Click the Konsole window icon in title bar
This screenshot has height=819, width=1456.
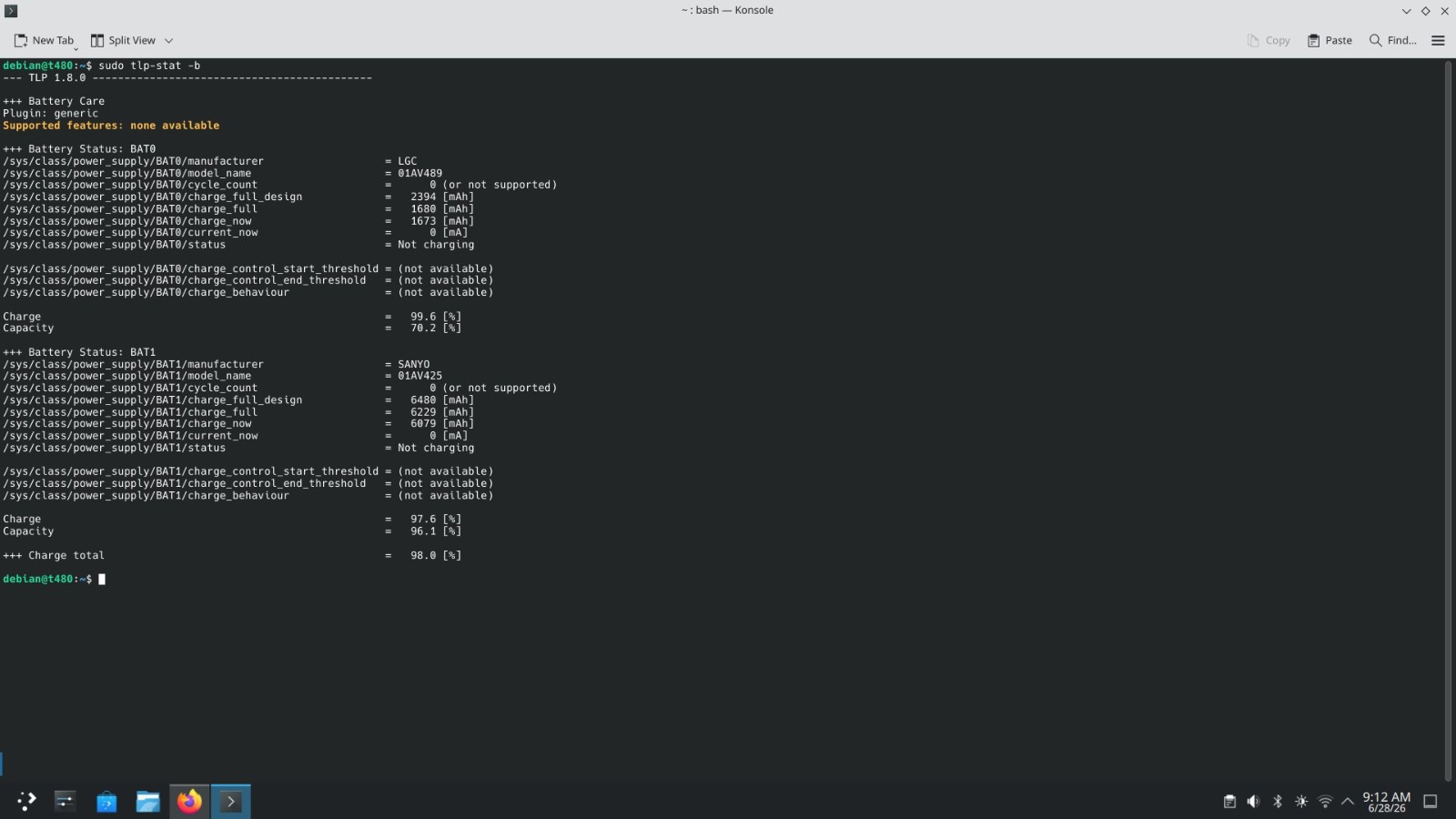click(11, 11)
